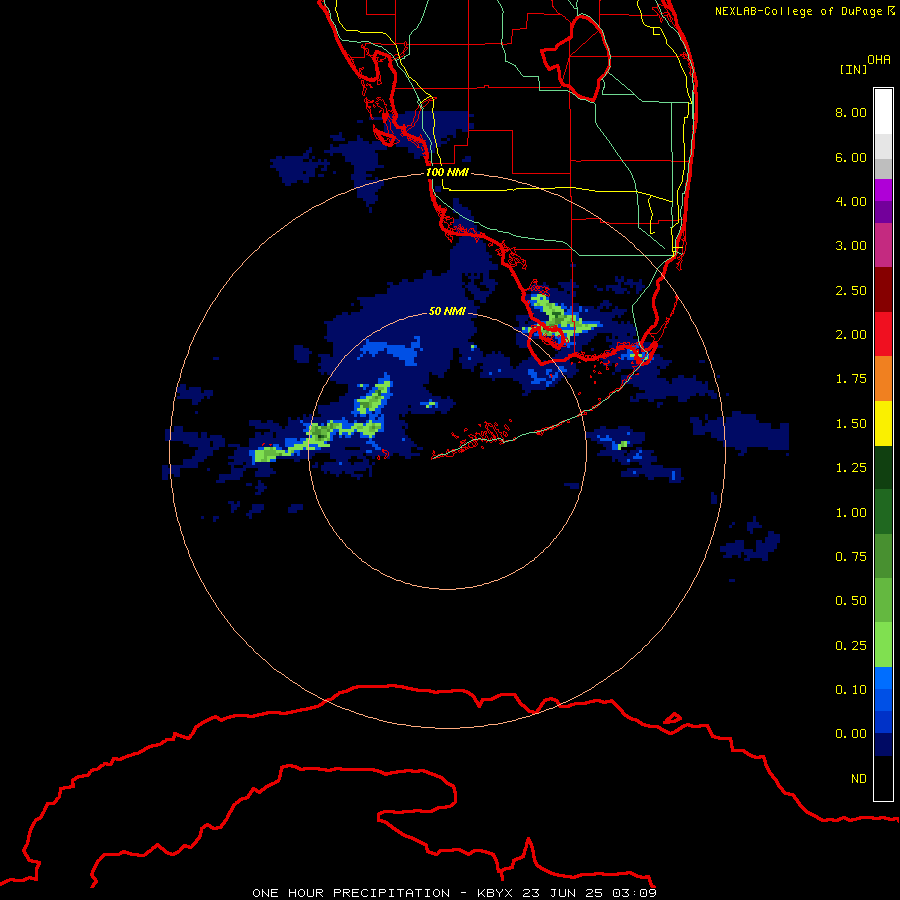Click the 6.00 legend value
This screenshot has width=900, height=900.
click(851, 157)
